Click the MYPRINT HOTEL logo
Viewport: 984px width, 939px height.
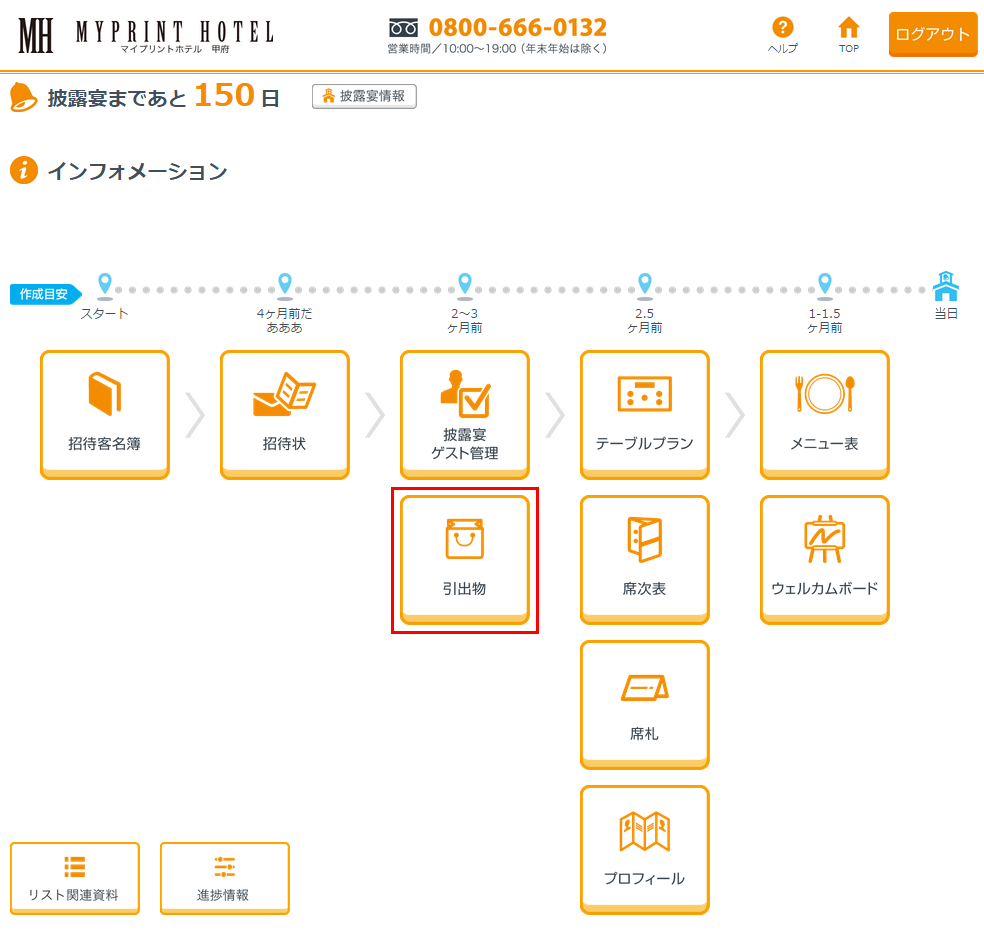pos(146,34)
